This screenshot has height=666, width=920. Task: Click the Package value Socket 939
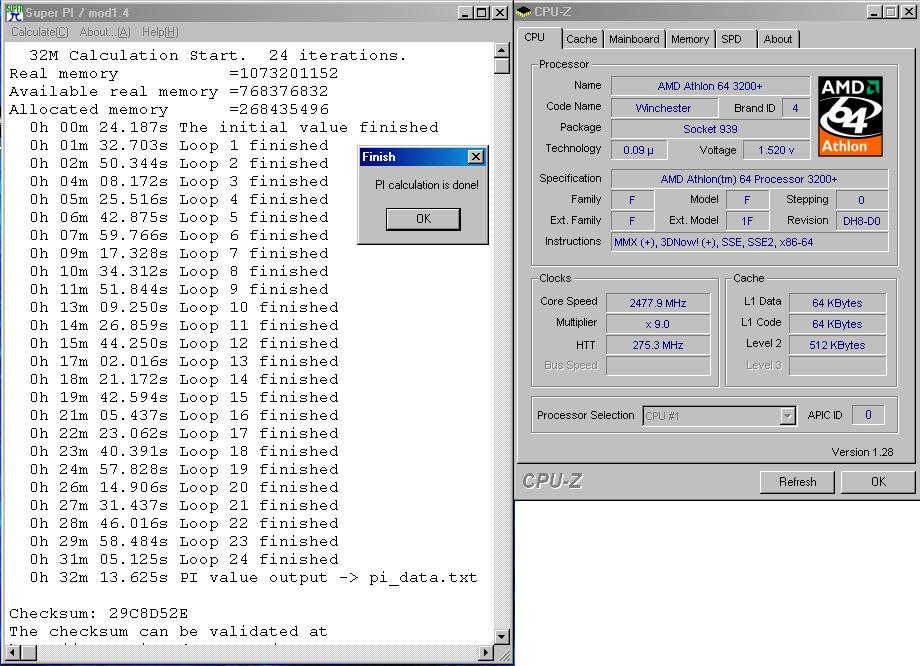(x=710, y=129)
